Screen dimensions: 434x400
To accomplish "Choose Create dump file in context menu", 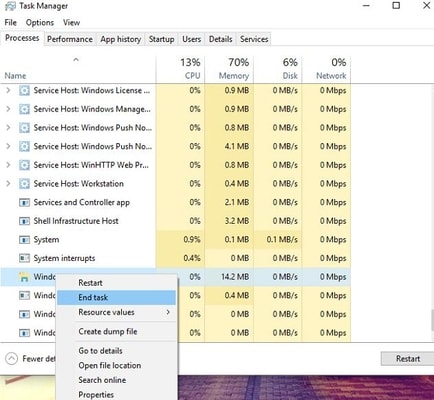I will (x=116, y=332).
